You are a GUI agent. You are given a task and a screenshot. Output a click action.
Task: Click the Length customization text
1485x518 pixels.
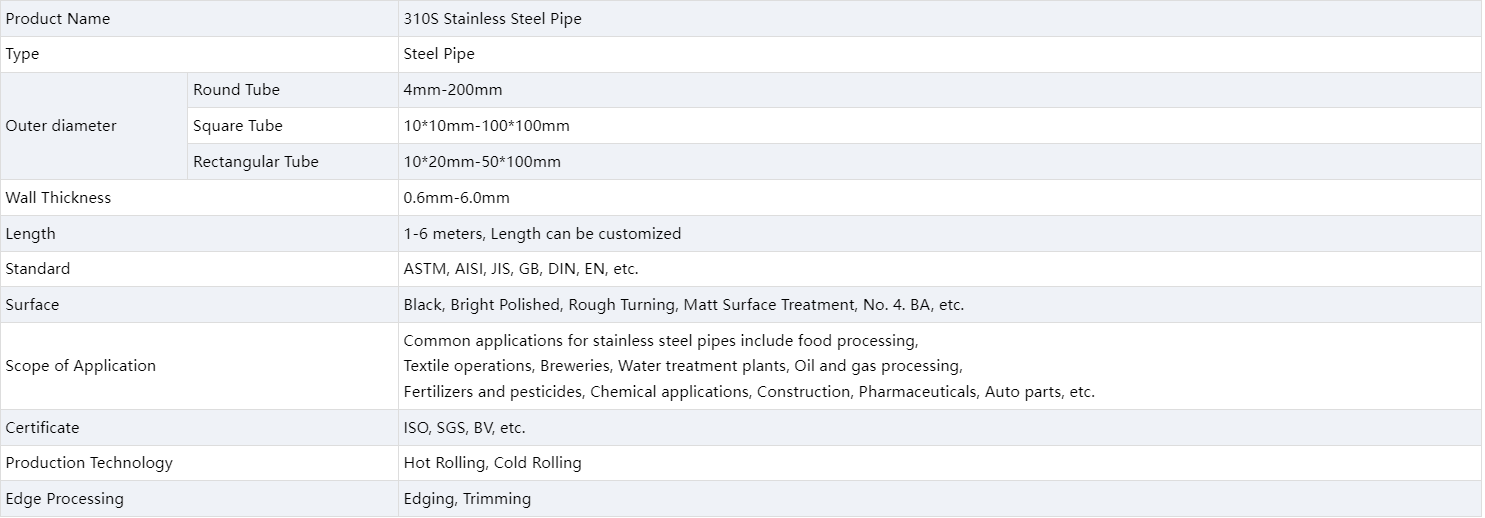click(542, 234)
